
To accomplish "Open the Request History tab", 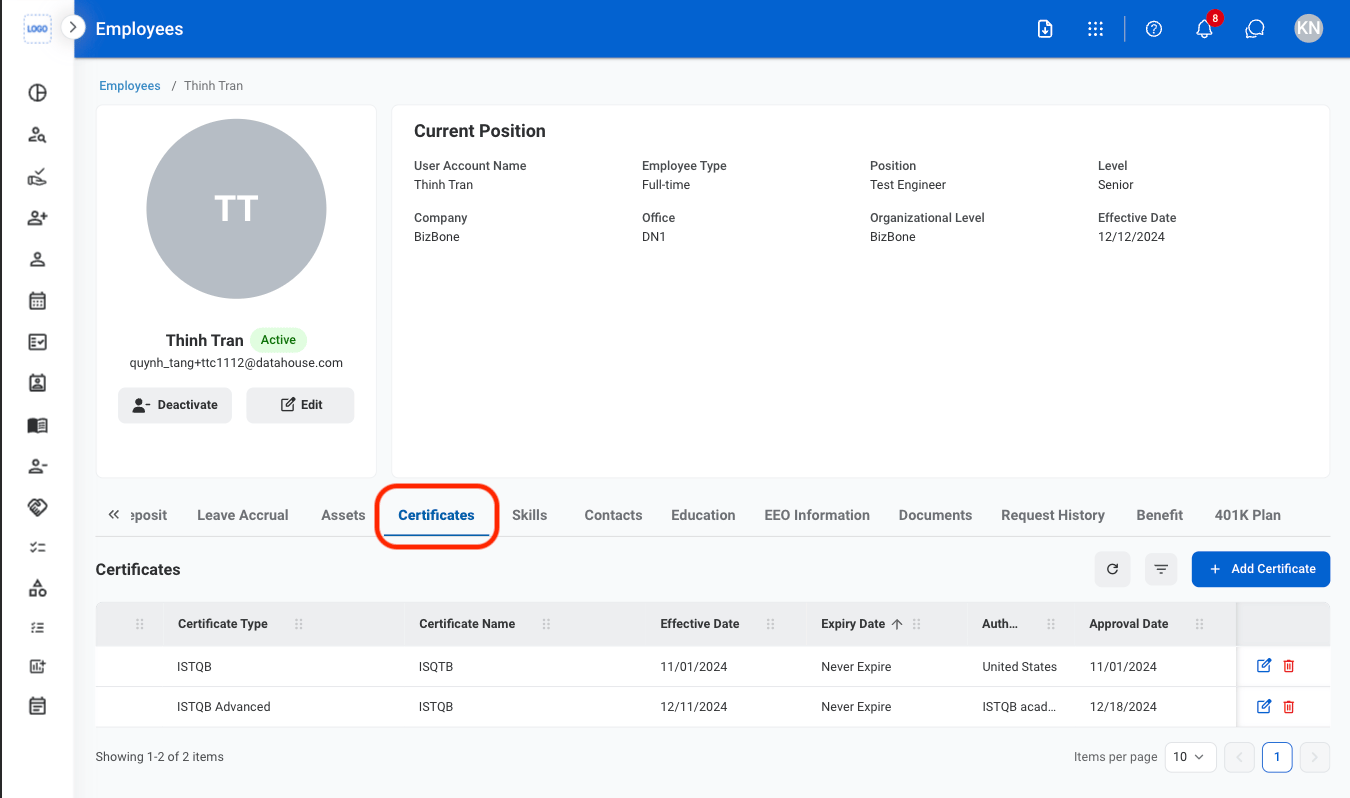I will 1053,515.
